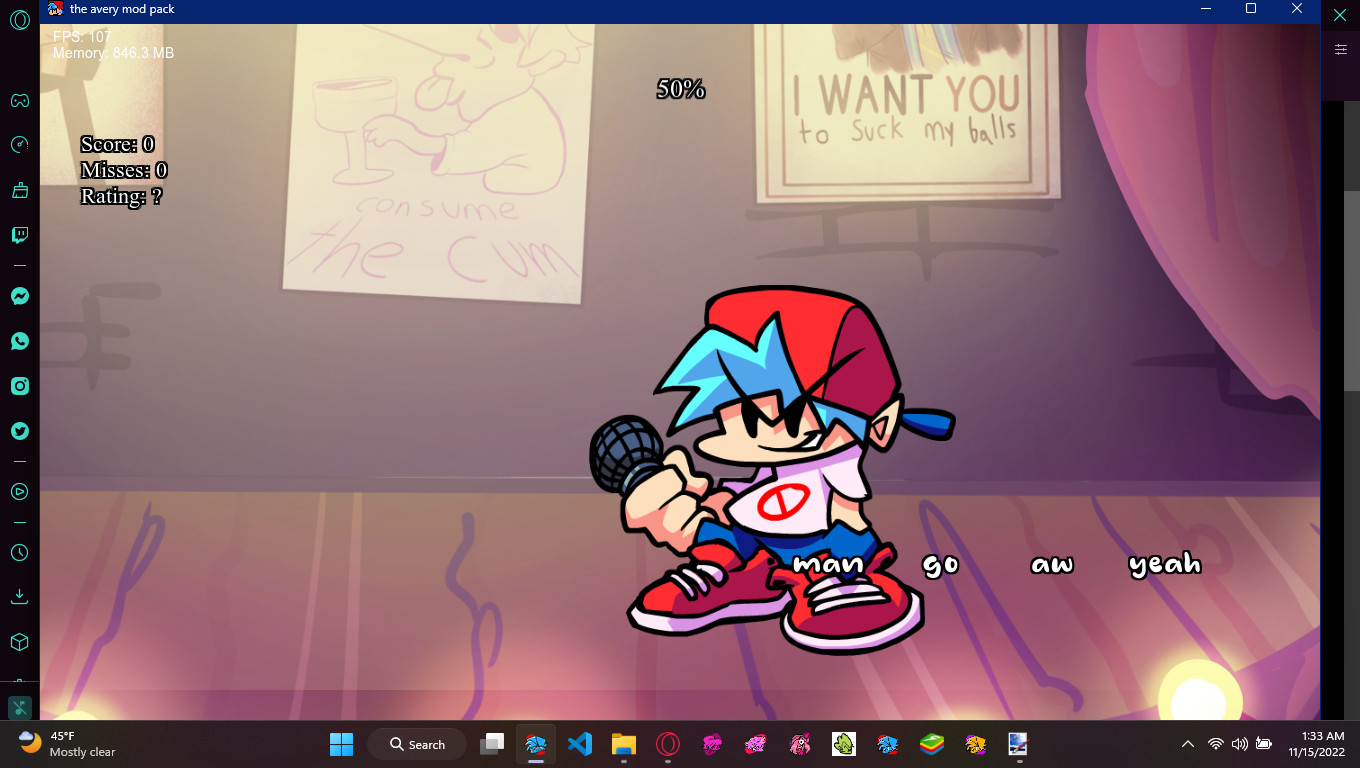Click the Opera panel vertical scrollbar
Image resolution: width=1360 pixels, height=768 pixels.
pos(1354,290)
